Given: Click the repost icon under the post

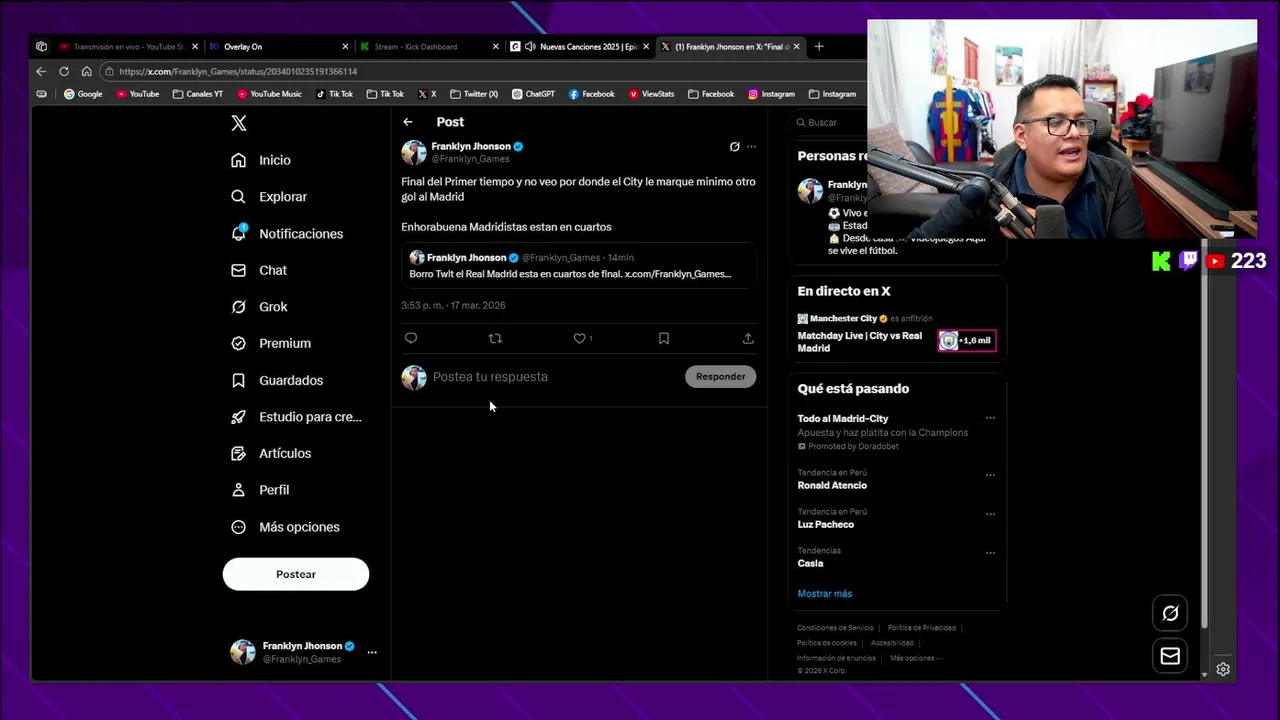Looking at the screenshot, I should tap(495, 338).
